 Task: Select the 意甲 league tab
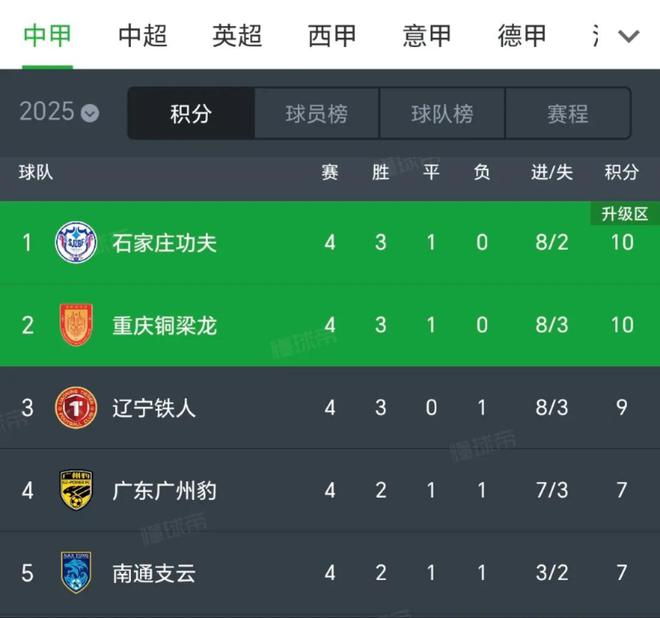coord(427,36)
